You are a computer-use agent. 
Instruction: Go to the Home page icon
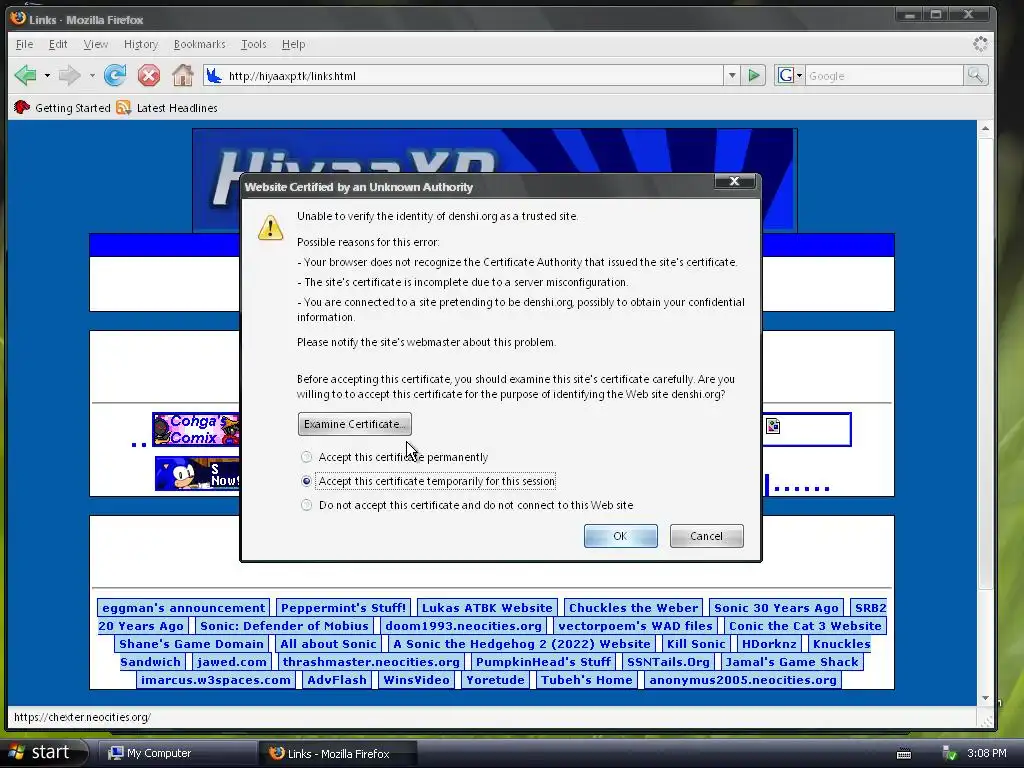tap(183, 76)
